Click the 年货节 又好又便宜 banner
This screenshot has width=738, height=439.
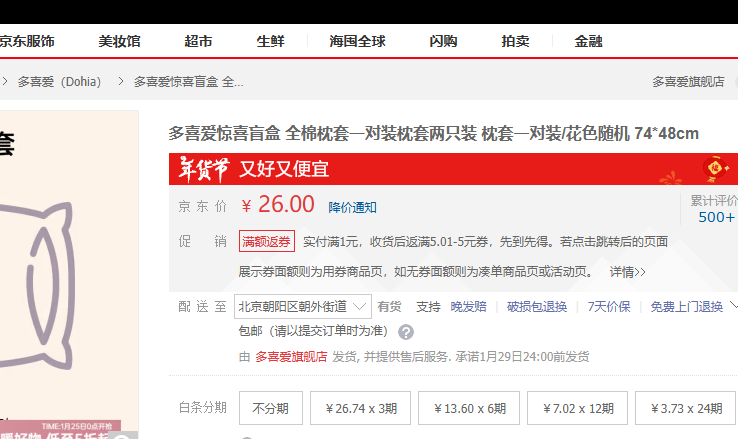(453, 168)
